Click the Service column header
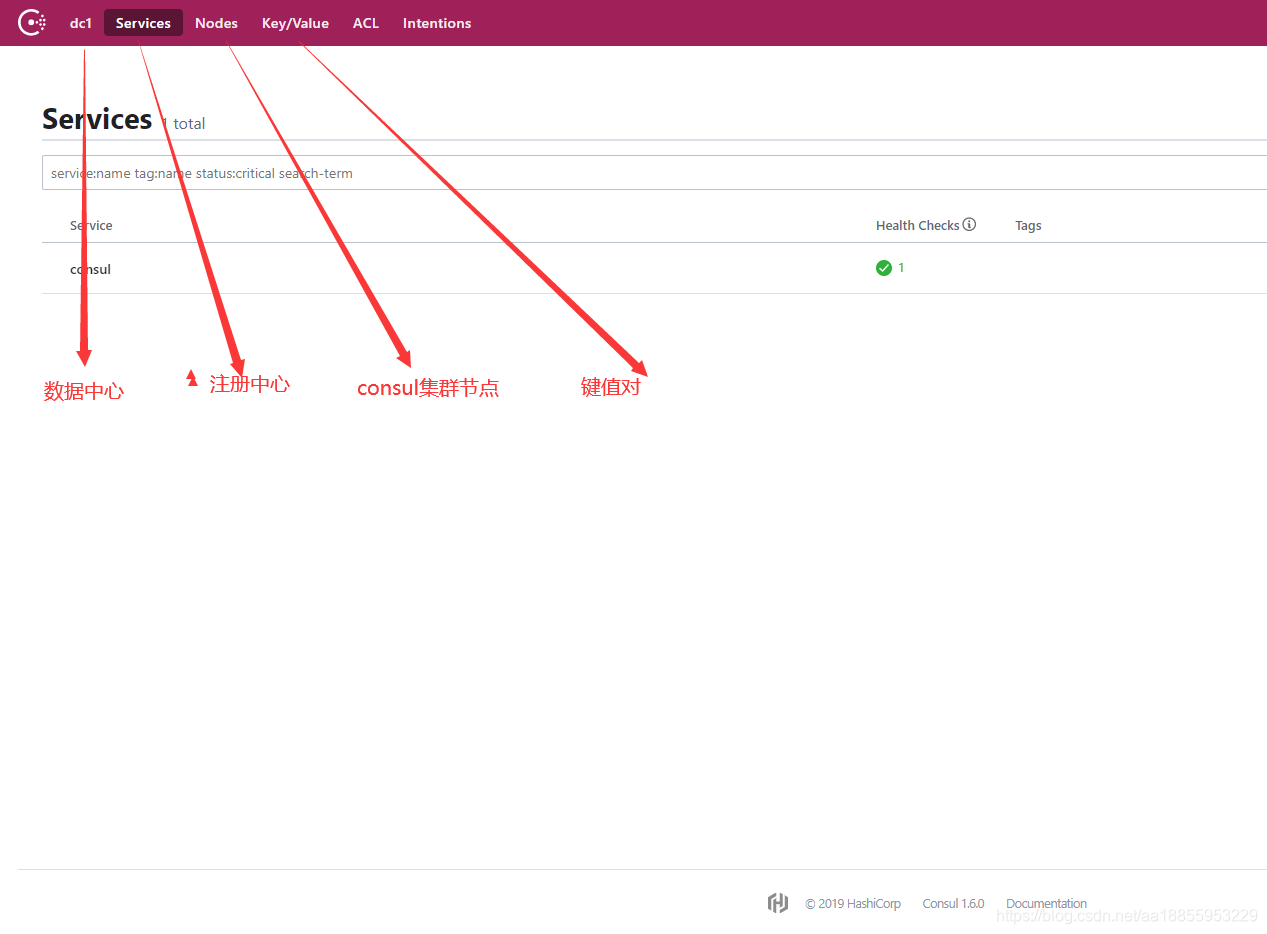The width and height of the screenshot is (1267, 934). 91,226
